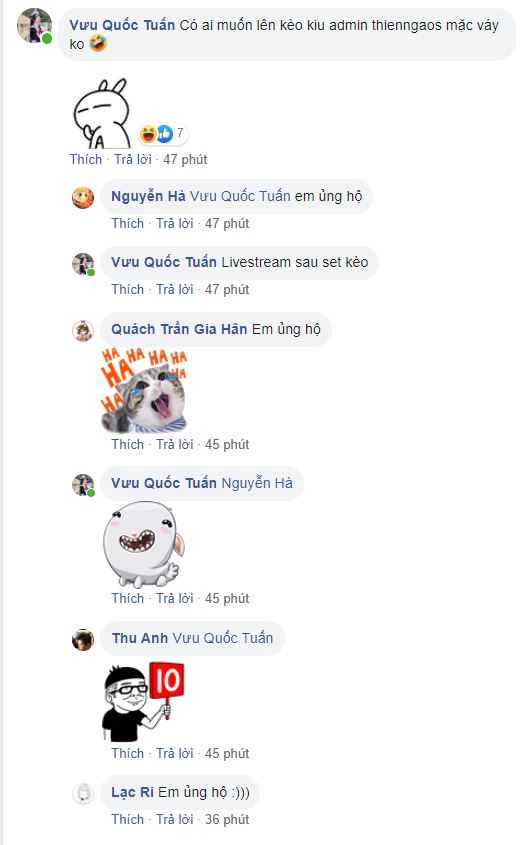Click tagged name Nguyễn Hà in Tuấn's reply
This screenshot has height=845, width=531.
coord(257,483)
